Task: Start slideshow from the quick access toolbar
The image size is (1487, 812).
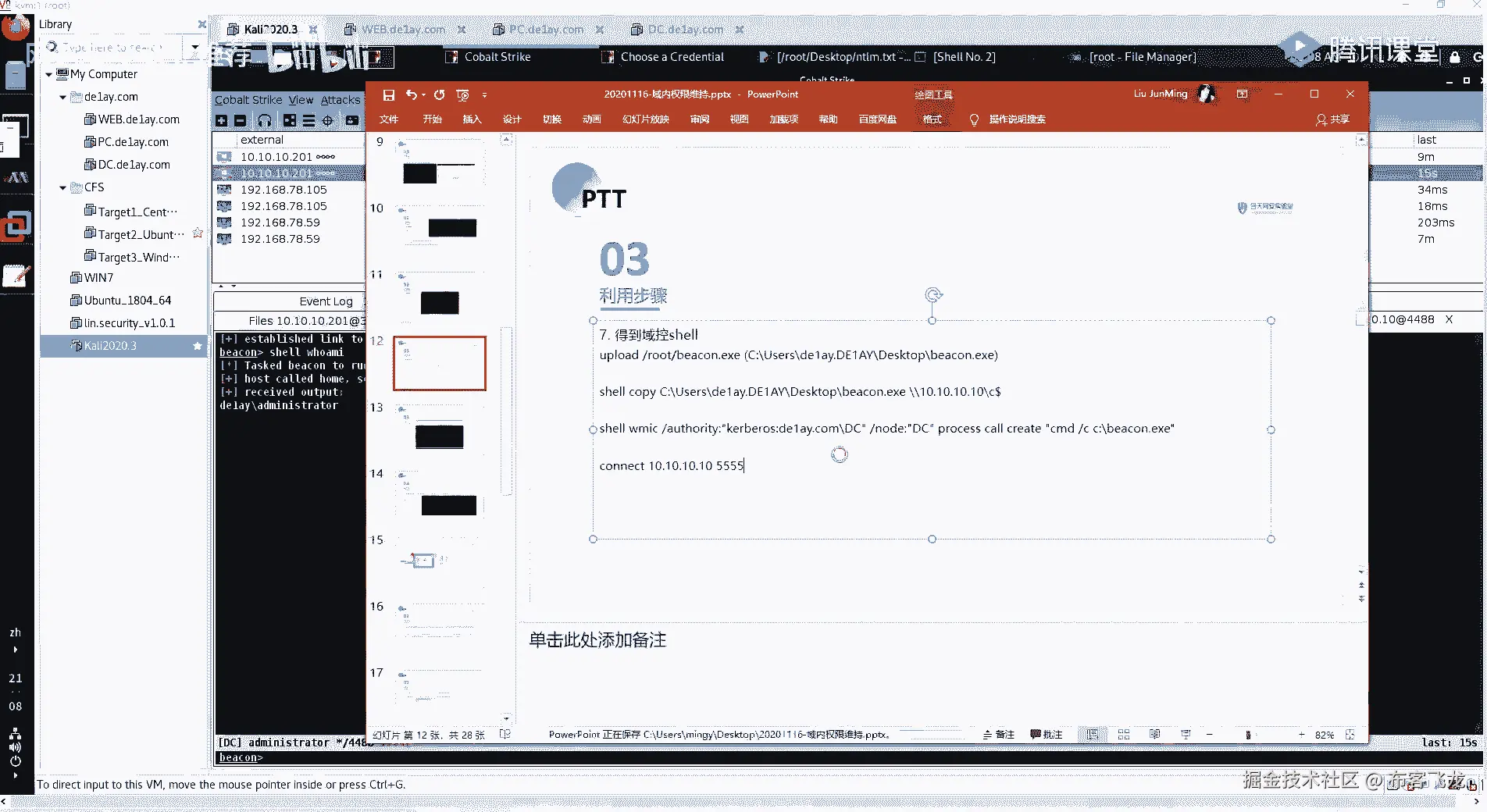Action: click(x=462, y=94)
